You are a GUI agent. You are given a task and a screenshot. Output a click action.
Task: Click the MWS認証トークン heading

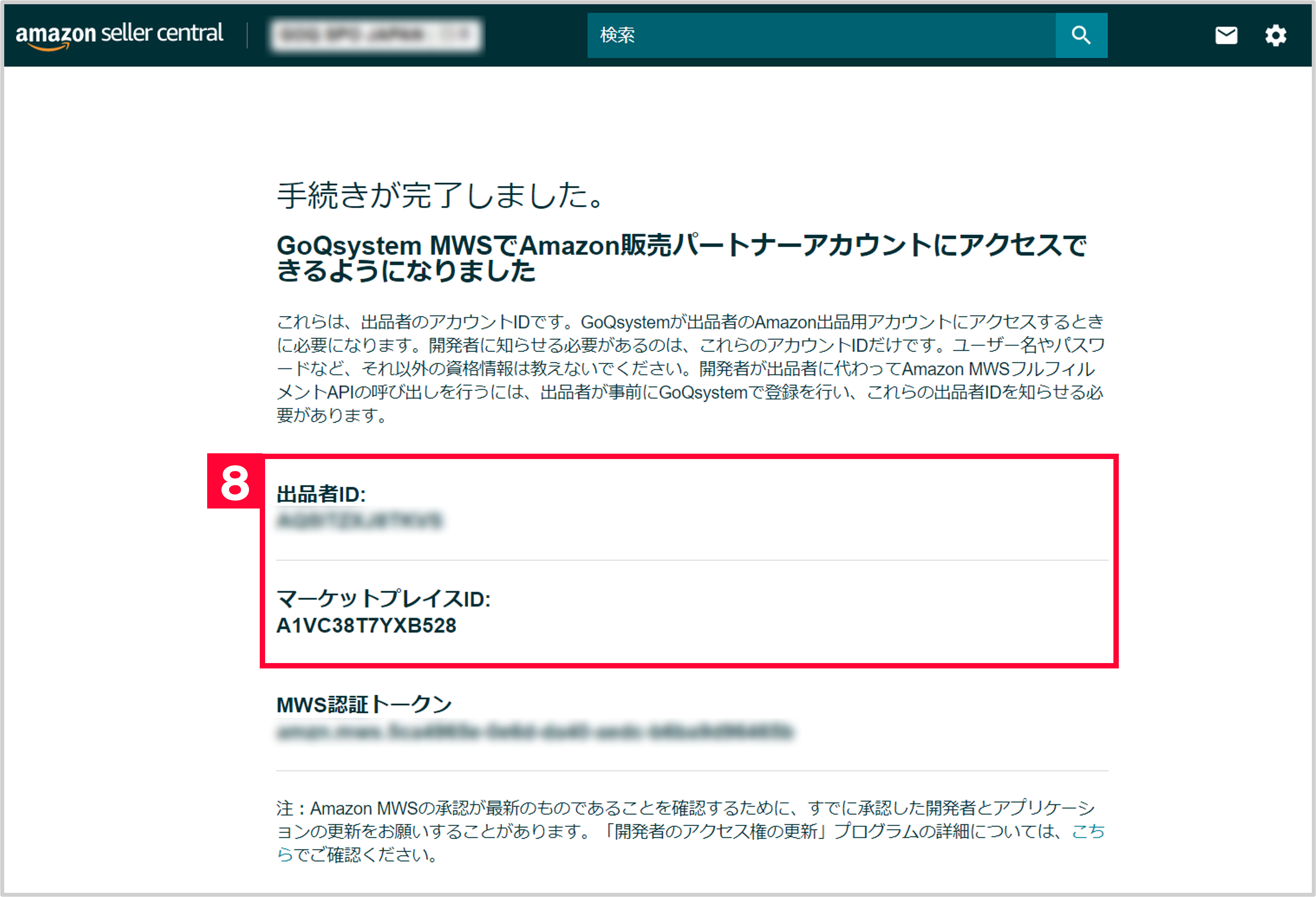[364, 705]
